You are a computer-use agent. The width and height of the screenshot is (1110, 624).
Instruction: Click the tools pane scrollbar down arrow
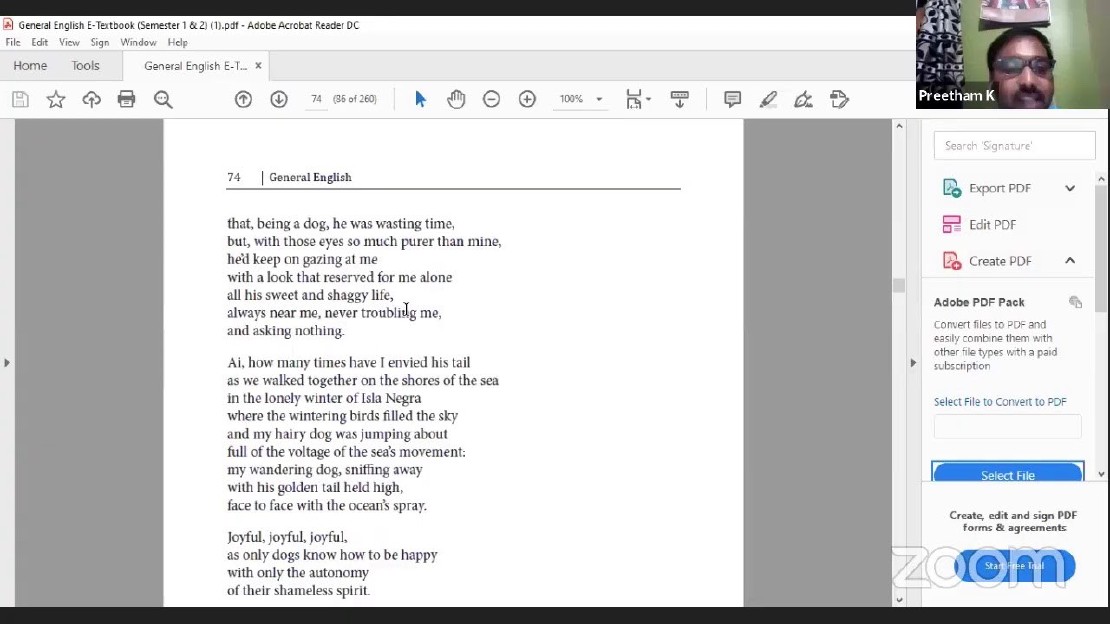pos(1101,474)
